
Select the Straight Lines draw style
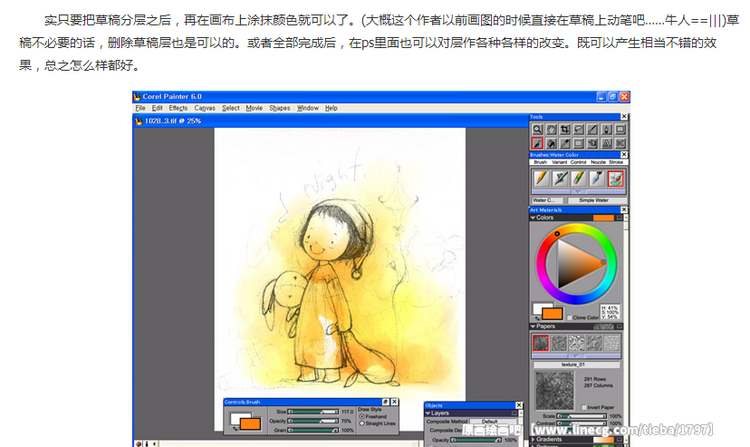coord(362,424)
